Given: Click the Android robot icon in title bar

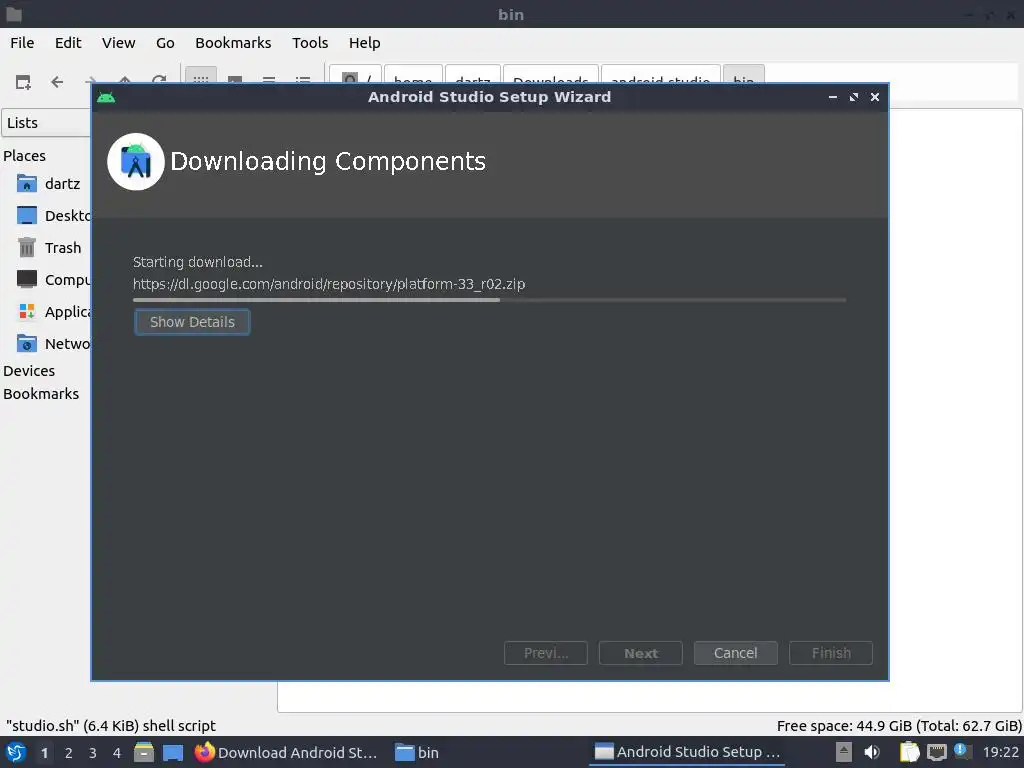Looking at the screenshot, I should pyautogui.click(x=106, y=97).
